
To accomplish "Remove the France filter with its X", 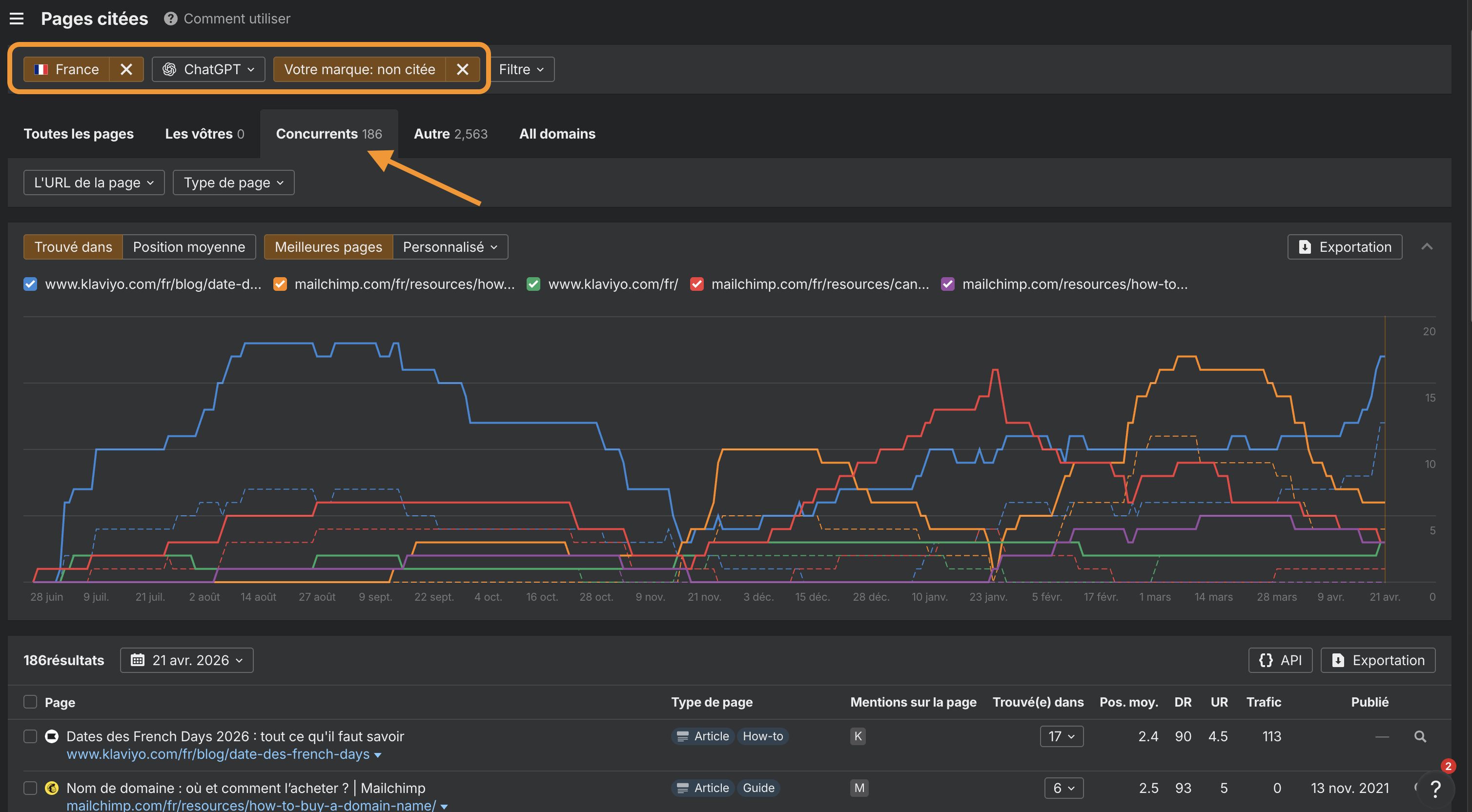I will pyautogui.click(x=126, y=69).
